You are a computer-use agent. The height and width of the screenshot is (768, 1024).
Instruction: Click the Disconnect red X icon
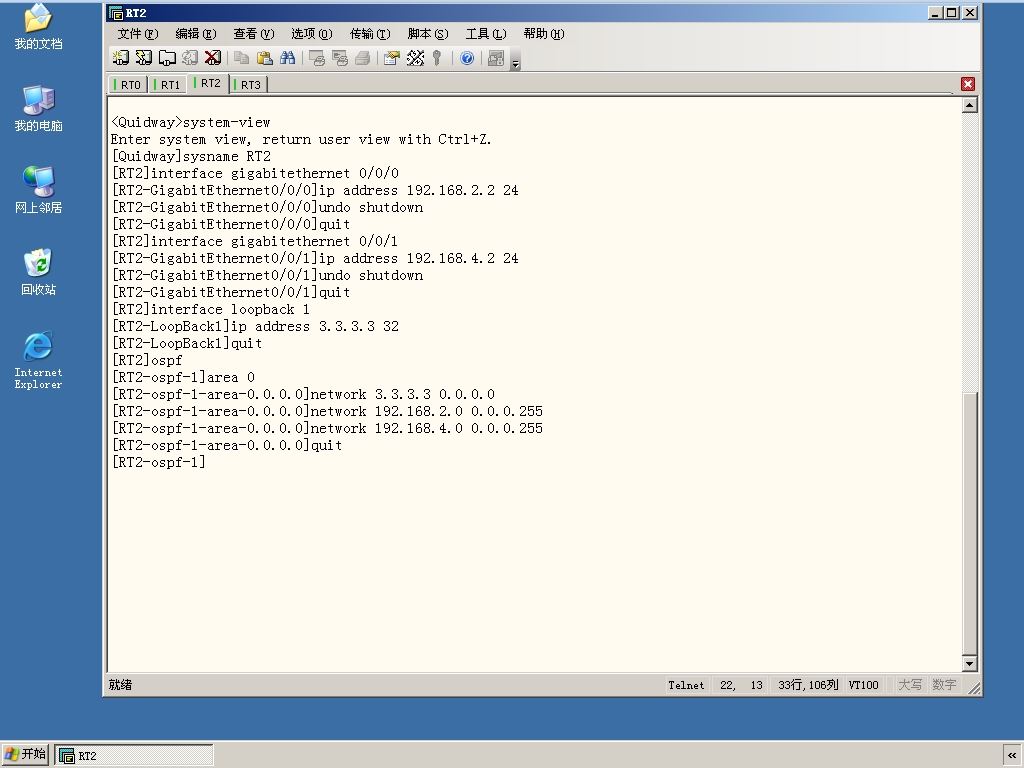click(x=213, y=58)
